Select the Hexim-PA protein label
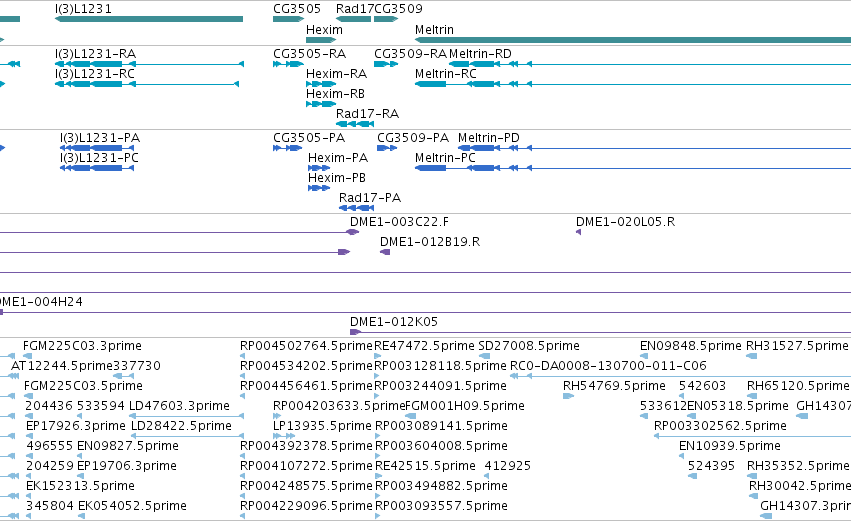The width and height of the screenshot is (851, 521). point(338,158)
